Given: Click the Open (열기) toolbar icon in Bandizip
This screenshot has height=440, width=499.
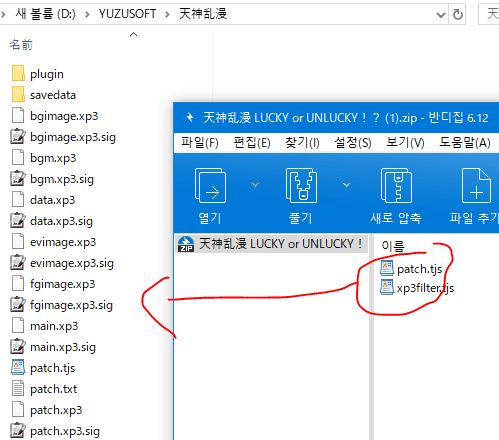Looking at the screenshot, I should 210,186.
